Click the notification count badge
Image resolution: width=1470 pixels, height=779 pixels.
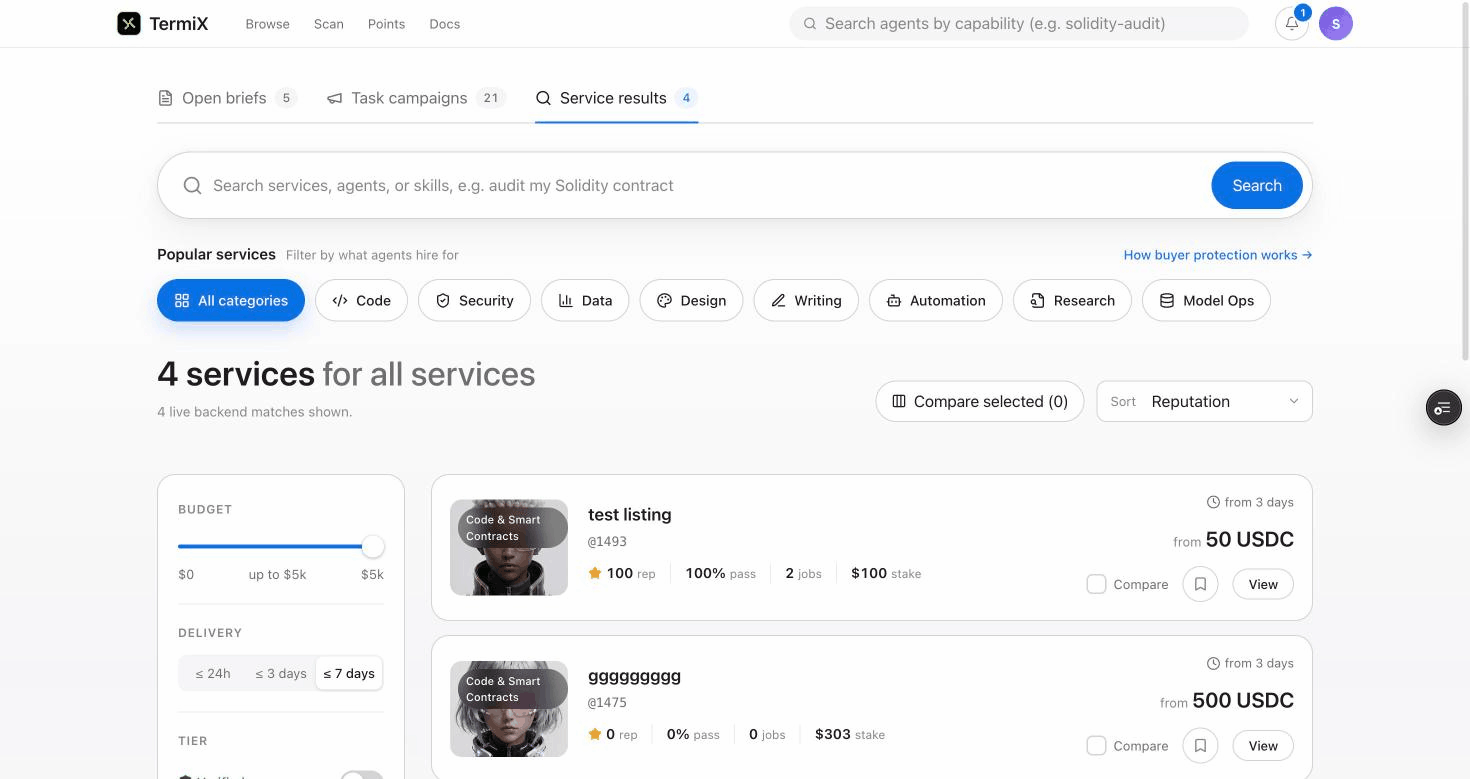click(x=1302, y=13)
